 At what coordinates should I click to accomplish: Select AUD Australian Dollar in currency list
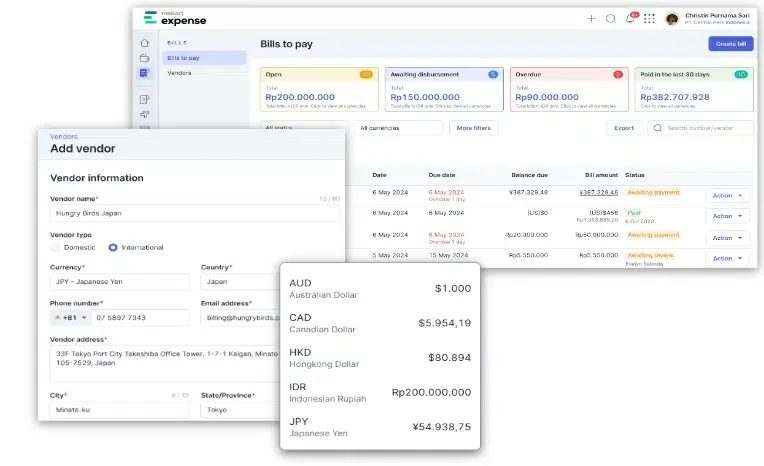coord(380,289)
